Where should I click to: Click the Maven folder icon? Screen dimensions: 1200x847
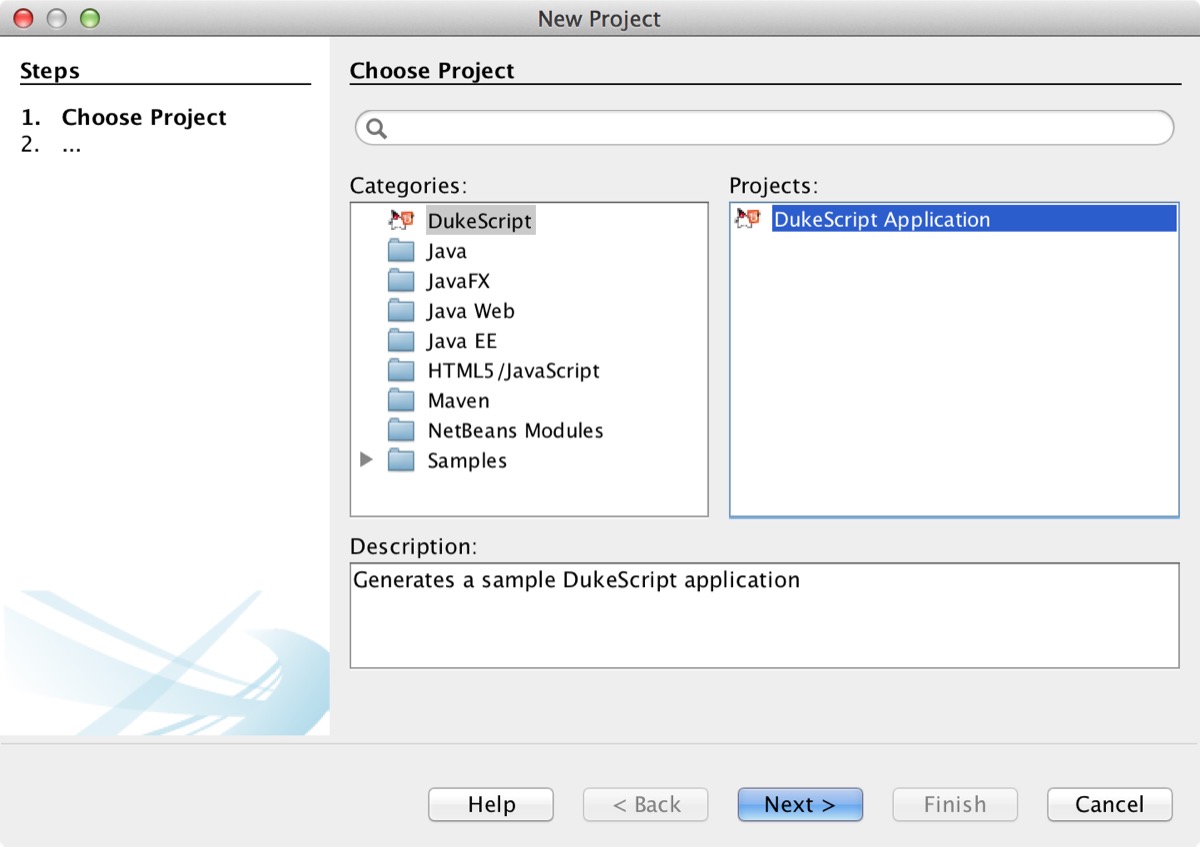(401, 400)
